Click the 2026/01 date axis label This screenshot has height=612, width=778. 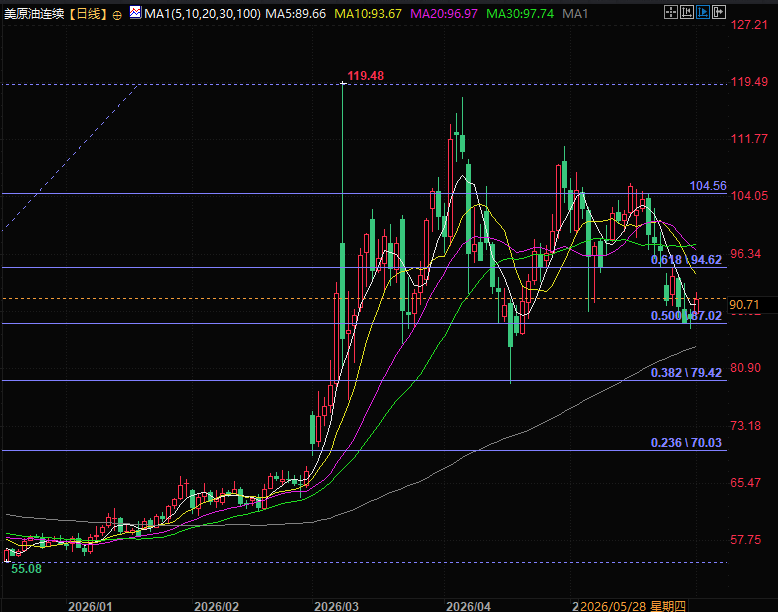tap(90, 606)
